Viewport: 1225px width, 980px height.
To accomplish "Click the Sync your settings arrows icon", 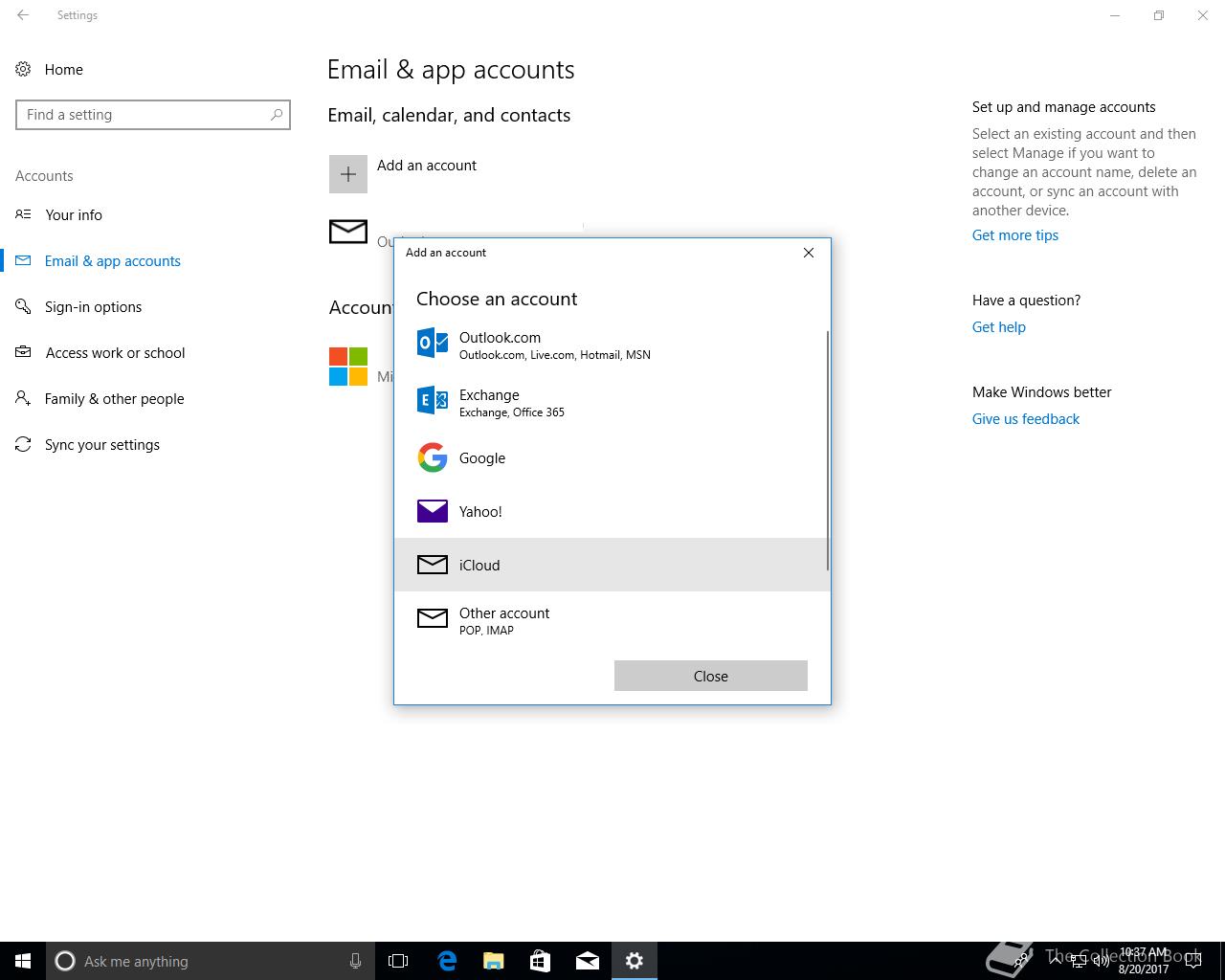I will coord(23,444).
